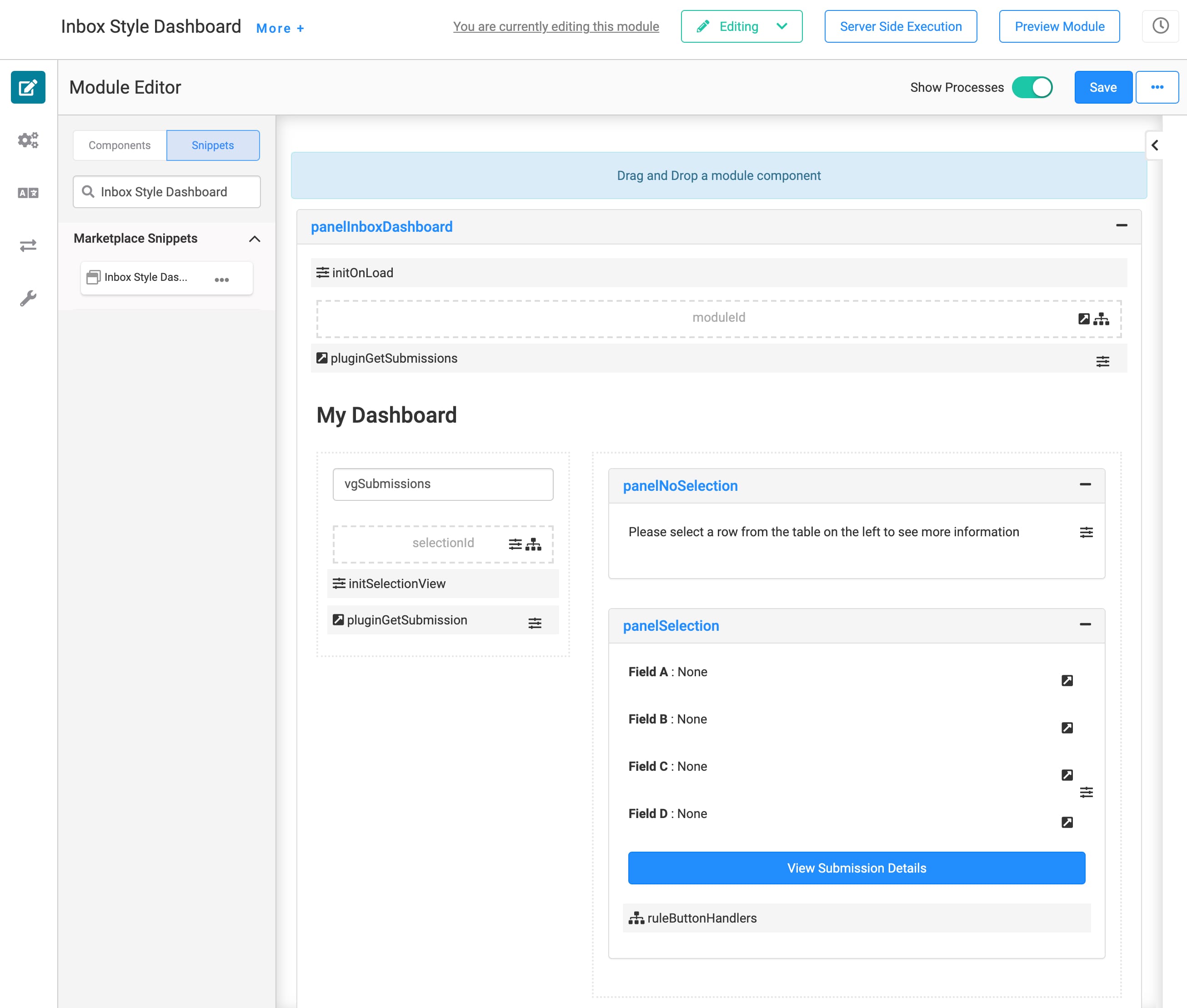This screenshot has height=1008, width=1187.
Task: Click the Field C plugin link icon
Action: [1067, 775]
